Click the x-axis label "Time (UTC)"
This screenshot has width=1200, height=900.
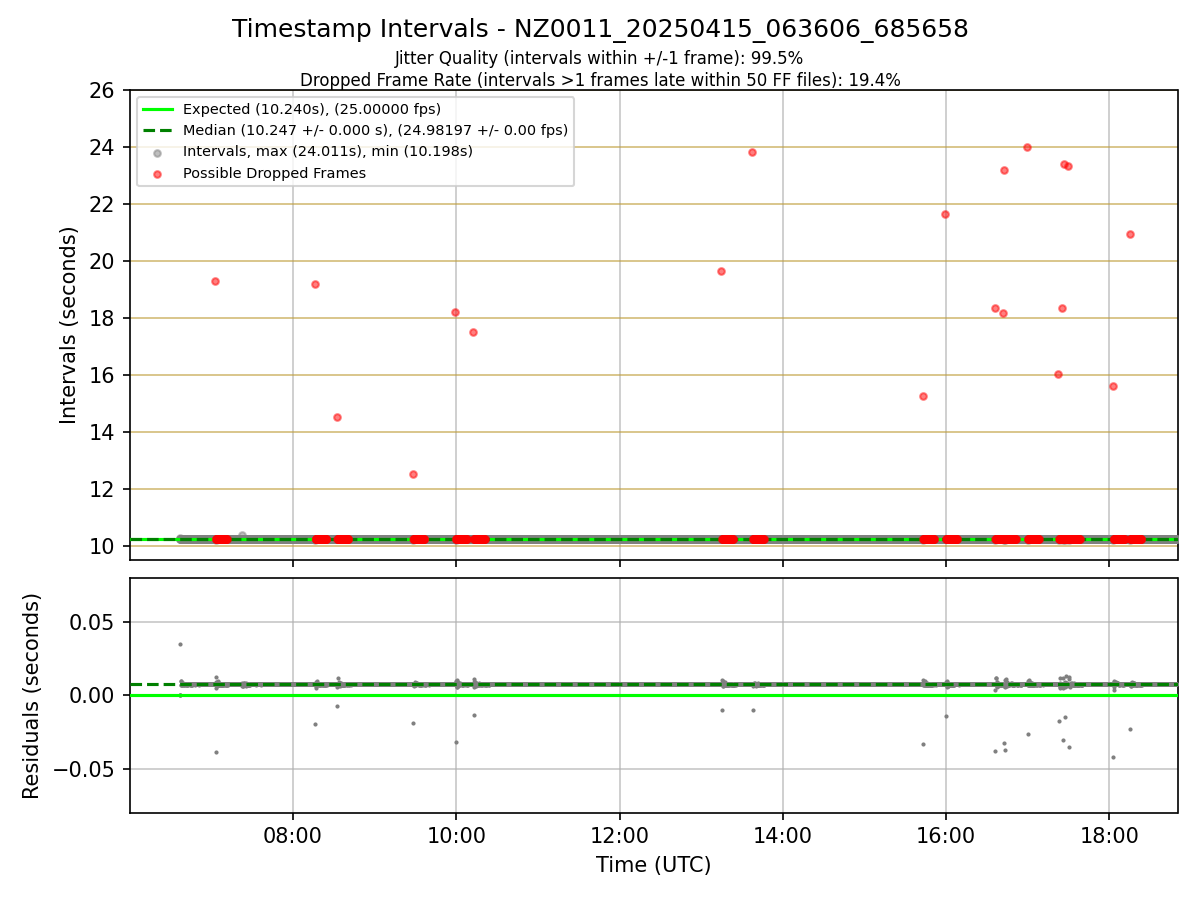(x=653, y=865)
